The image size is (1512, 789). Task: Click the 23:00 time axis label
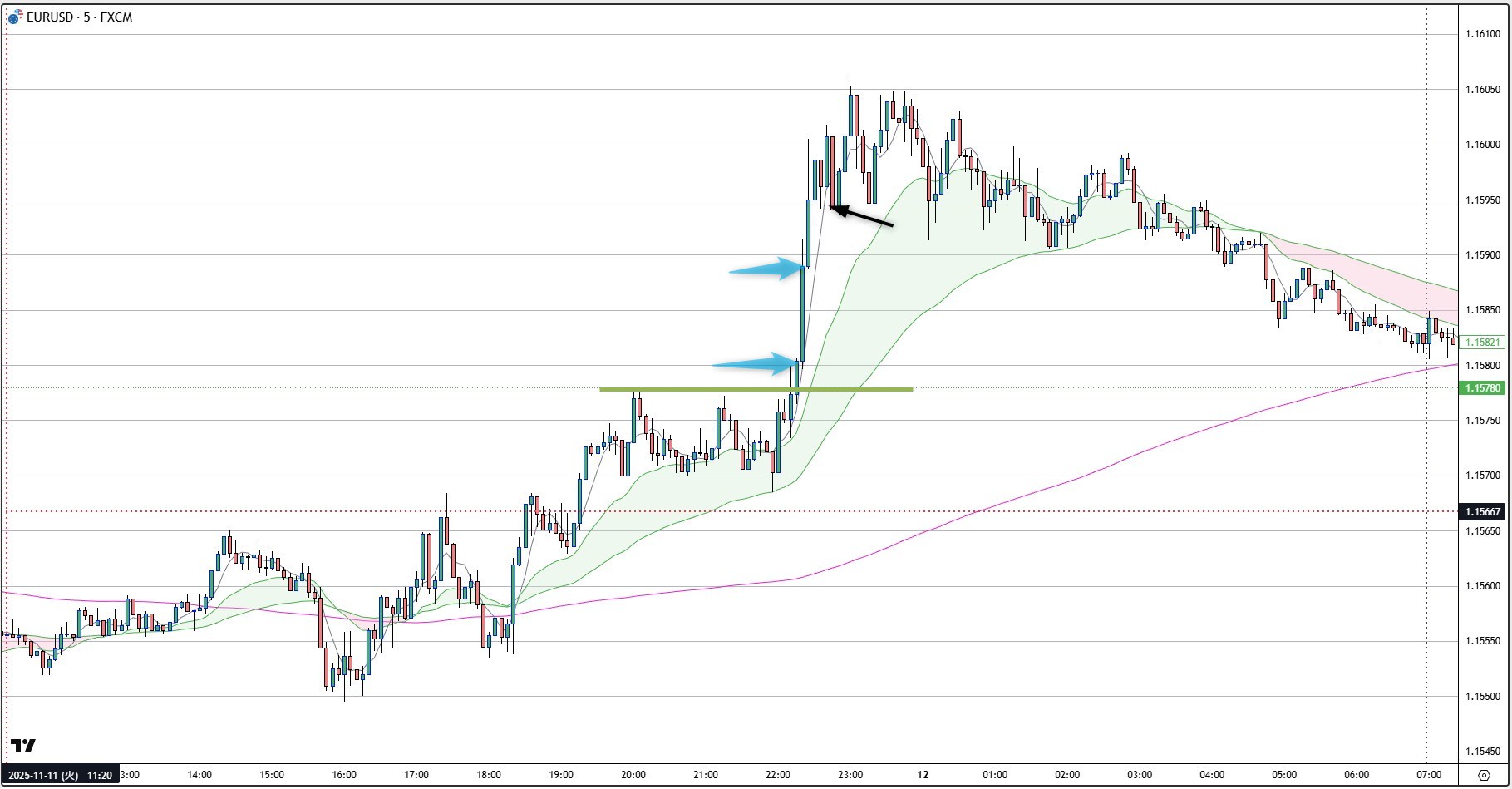coord(850,775)
